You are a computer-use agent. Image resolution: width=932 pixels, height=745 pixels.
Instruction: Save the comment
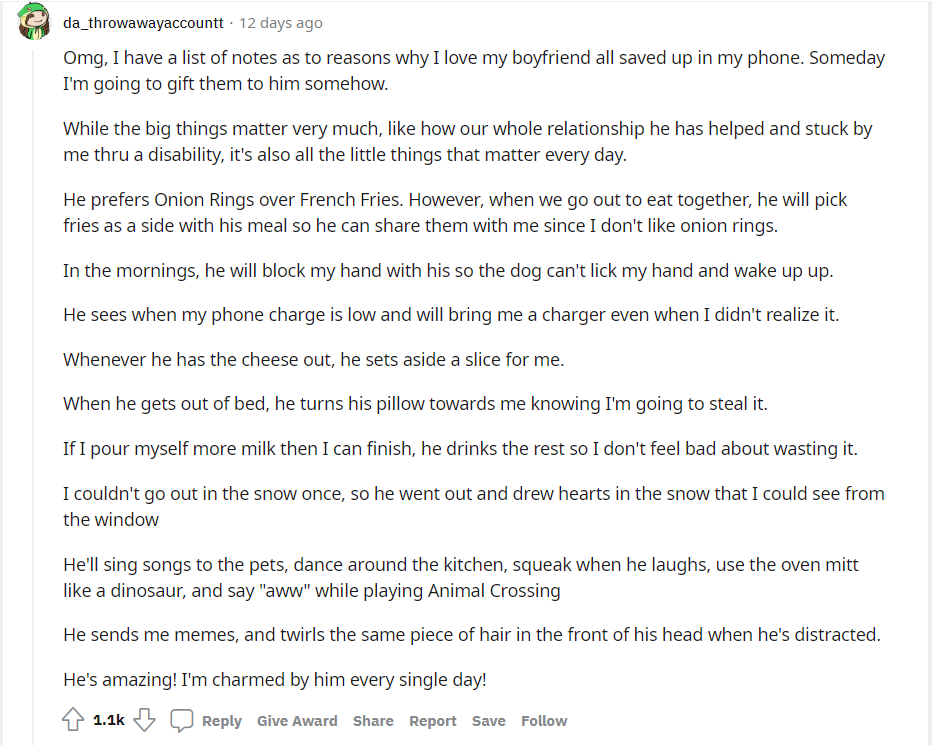tap(489, 721)
